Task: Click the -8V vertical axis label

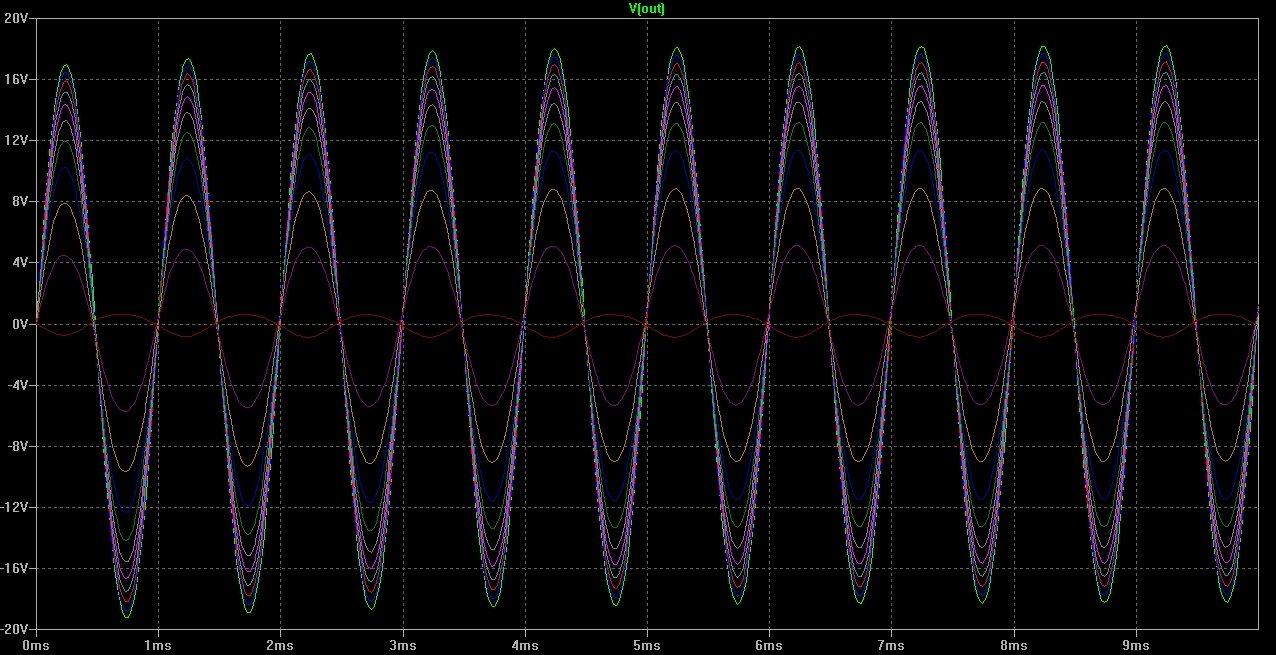Action: pos(16,446)
